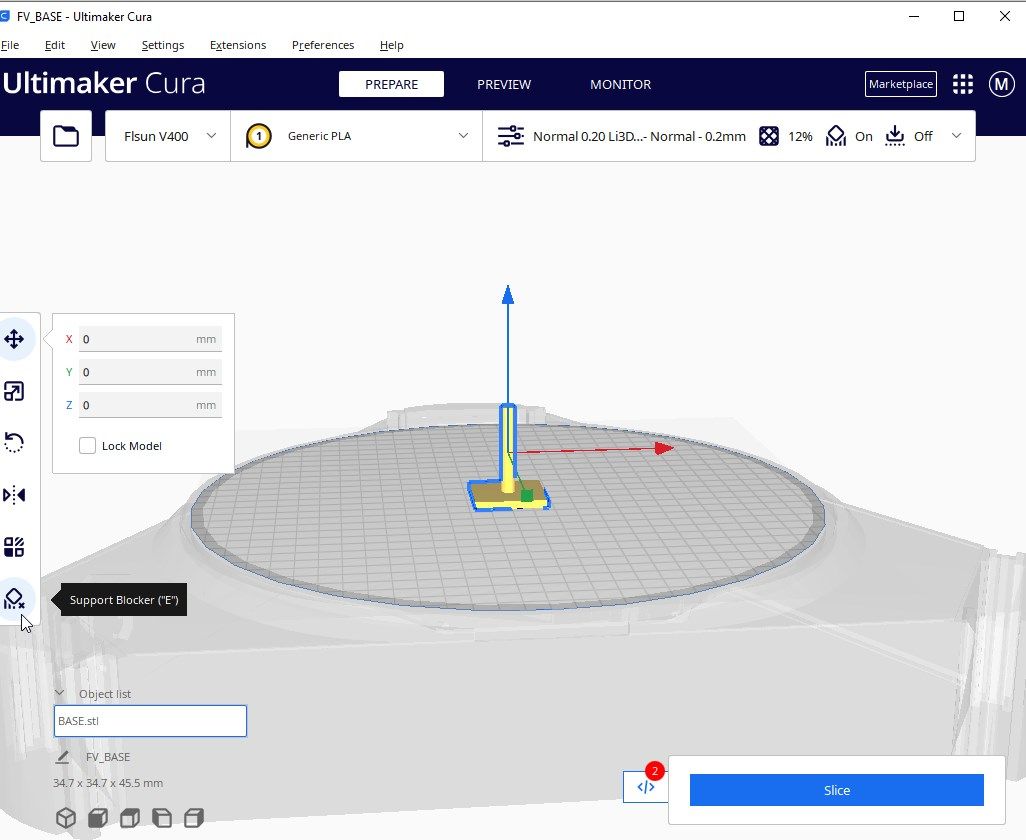The height and width of the screenshot is (840, 1026).
Task: Select BASE.stl in object list
Action: (150, 721)
